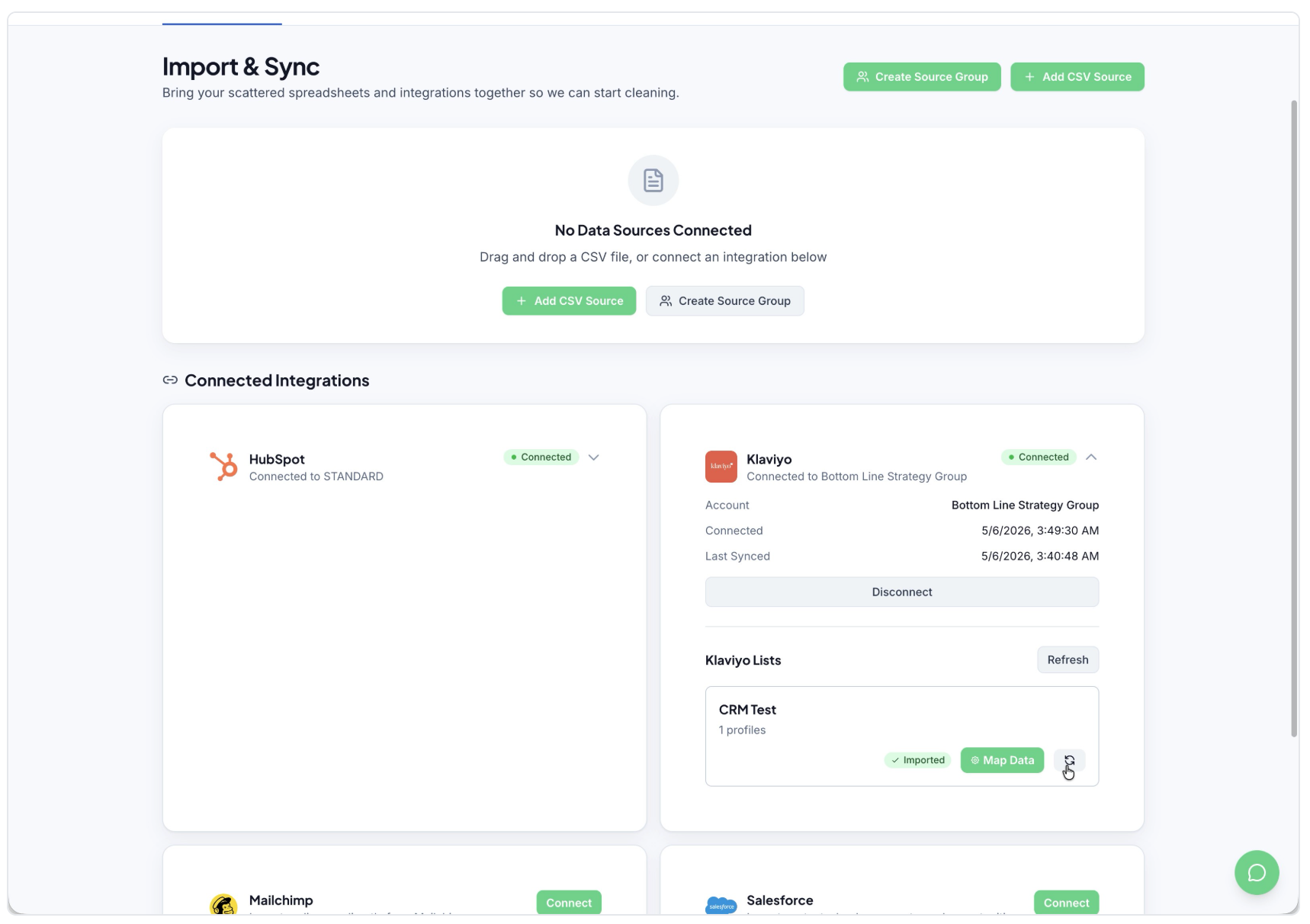Click the re-sync icon for CRM Test

pyautogui.click(x=1069, y=761)
